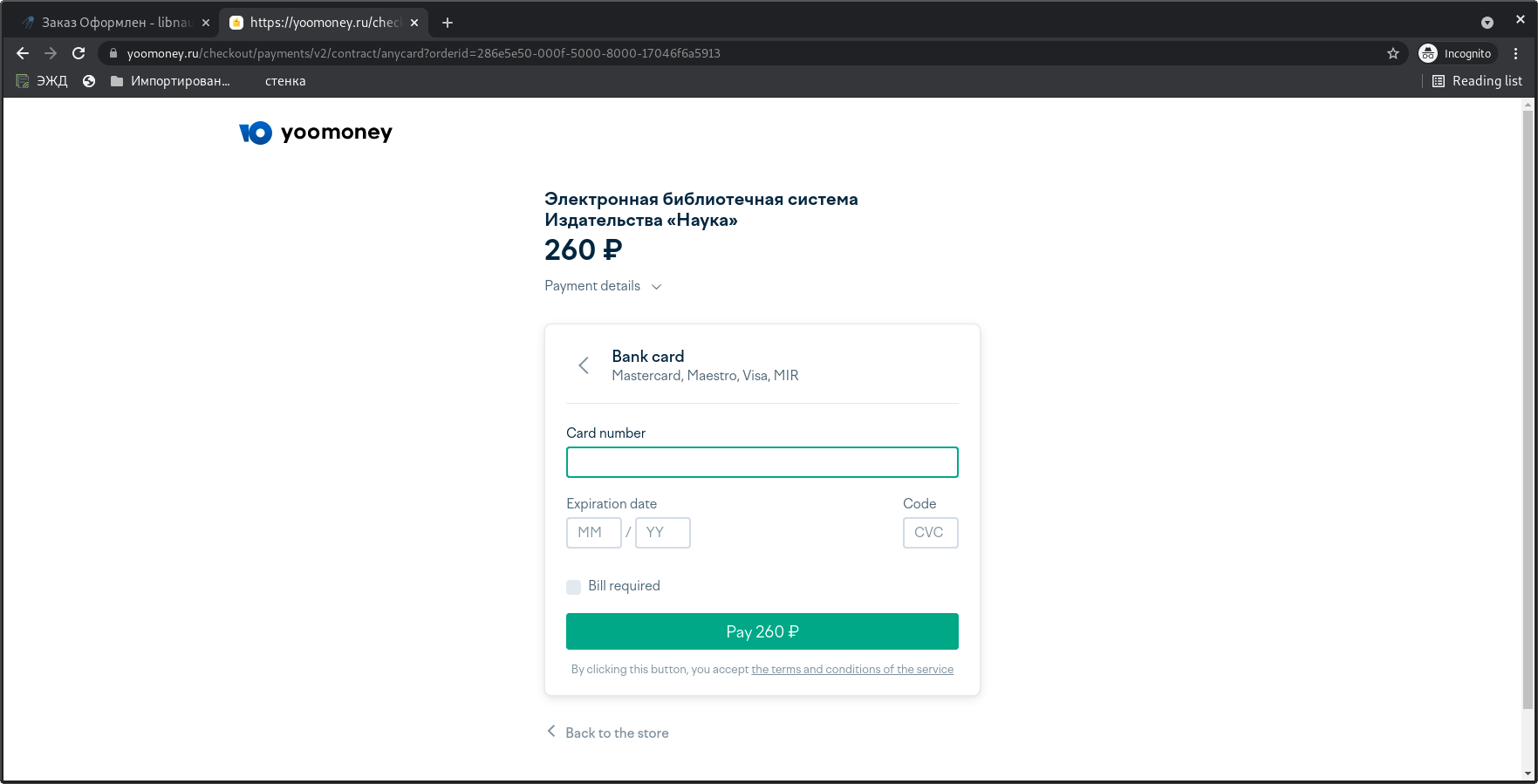Close the Заказ Оформлен tab
1538x784 pixels.
(206, 23)
